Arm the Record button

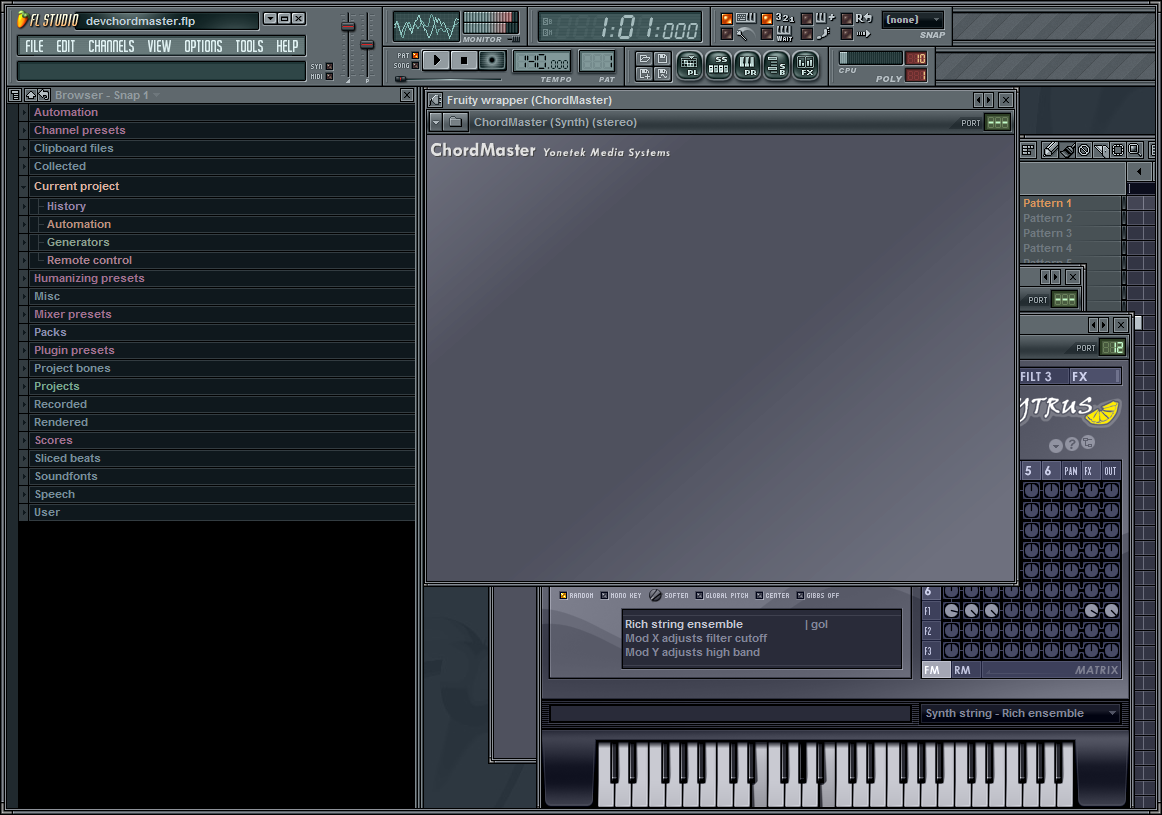[x=491, y=60]
